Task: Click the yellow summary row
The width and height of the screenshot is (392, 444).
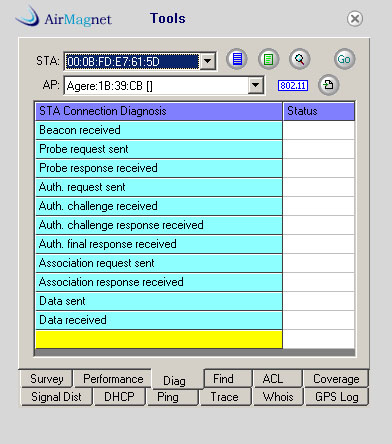Action: click(159, 340)
